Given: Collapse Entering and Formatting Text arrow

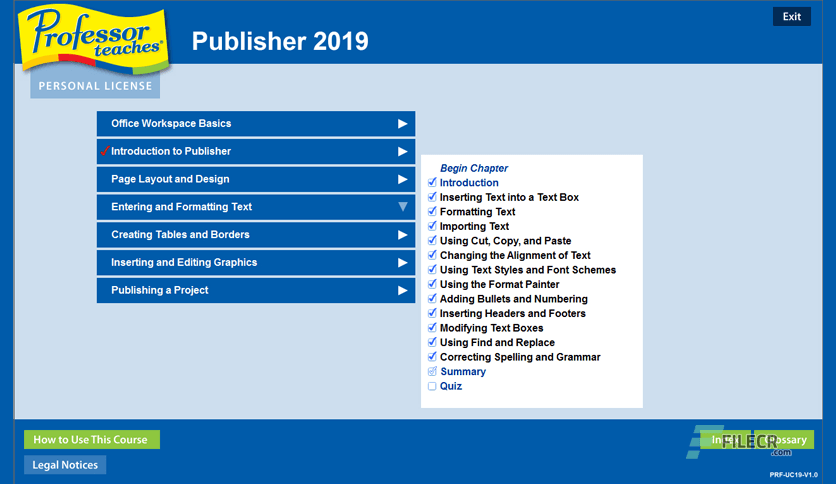Looking at the screenshot, I should point(403,207).
